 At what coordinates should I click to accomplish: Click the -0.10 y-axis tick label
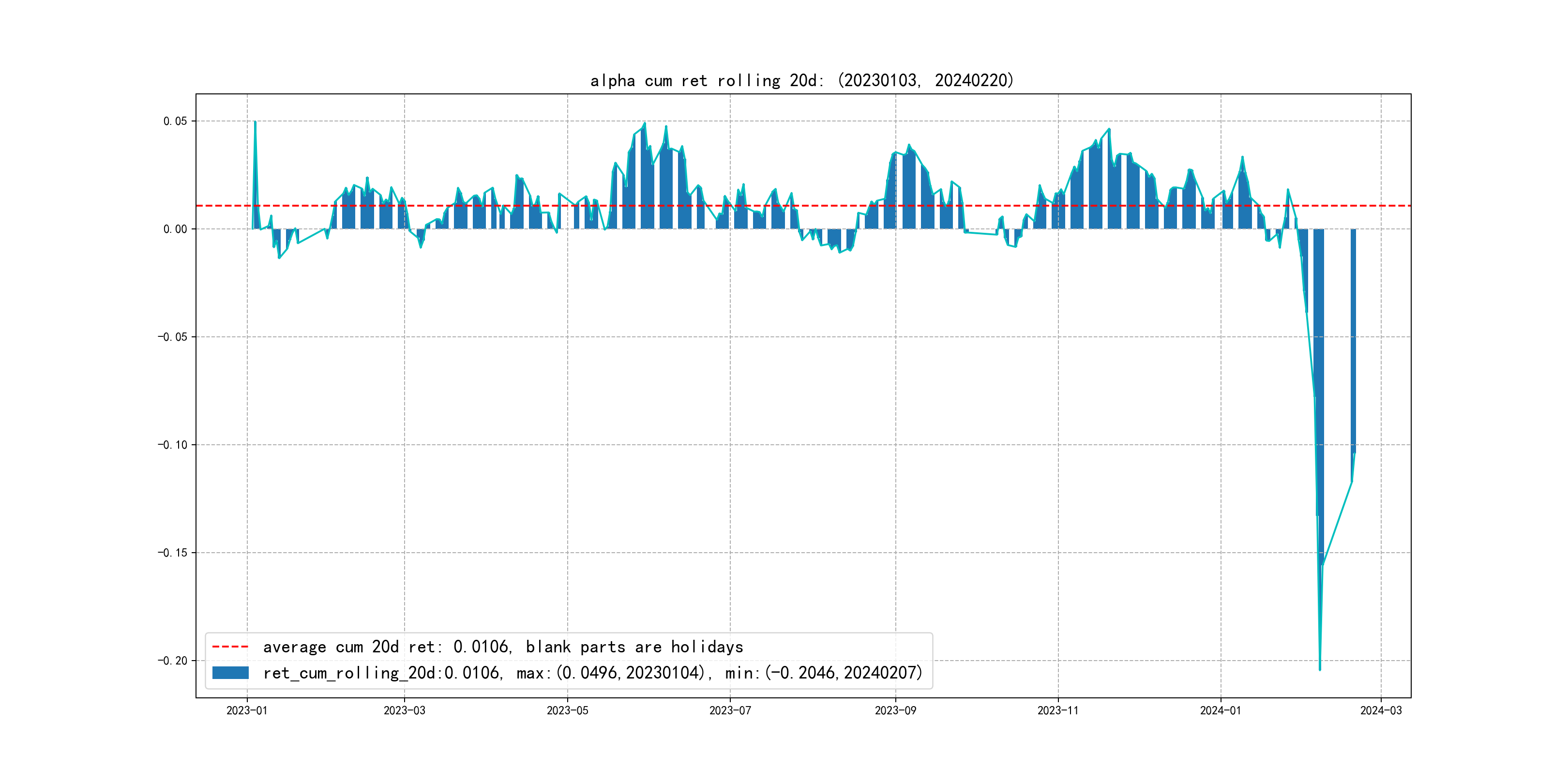click(173, 445)
